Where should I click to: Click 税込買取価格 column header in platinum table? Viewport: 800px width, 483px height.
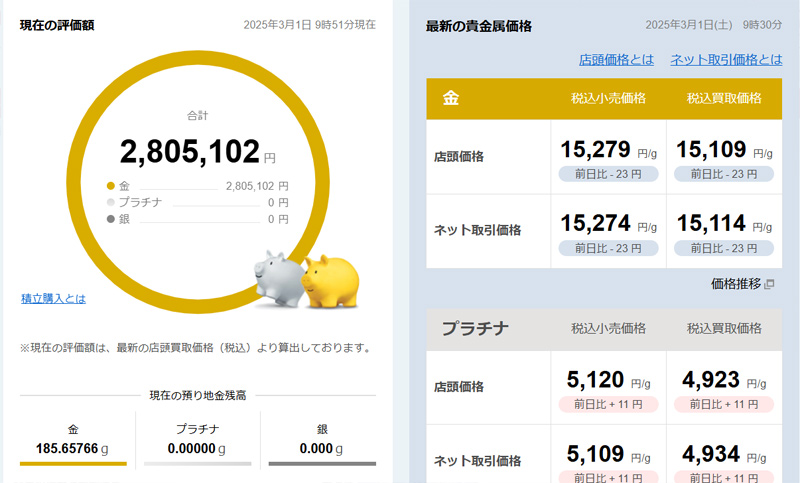point(724,328)
